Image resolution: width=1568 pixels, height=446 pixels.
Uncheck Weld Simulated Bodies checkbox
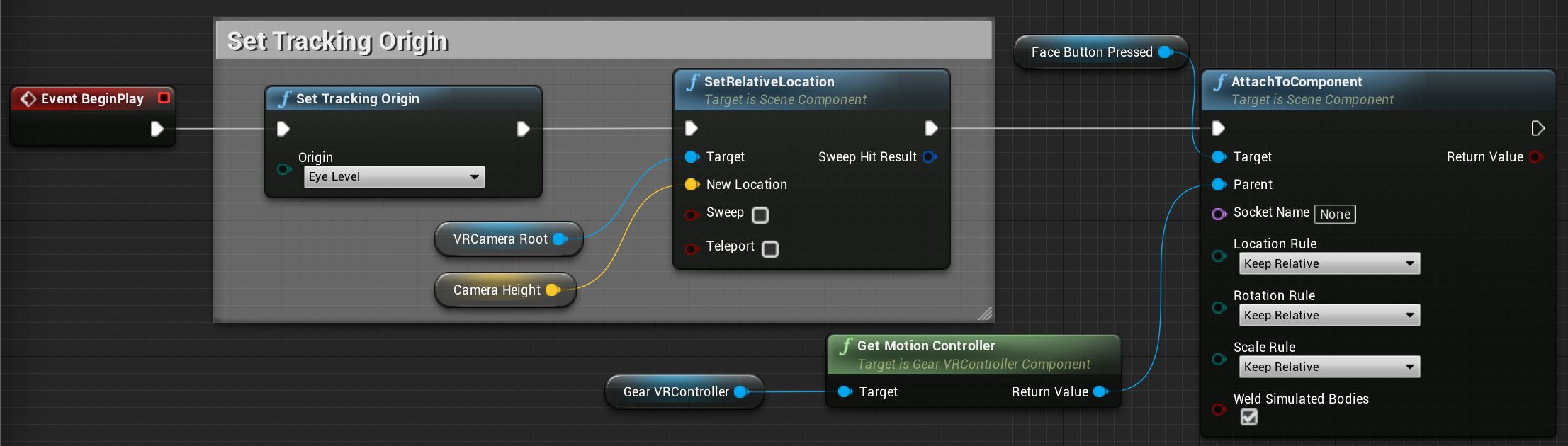(1249, 417)
